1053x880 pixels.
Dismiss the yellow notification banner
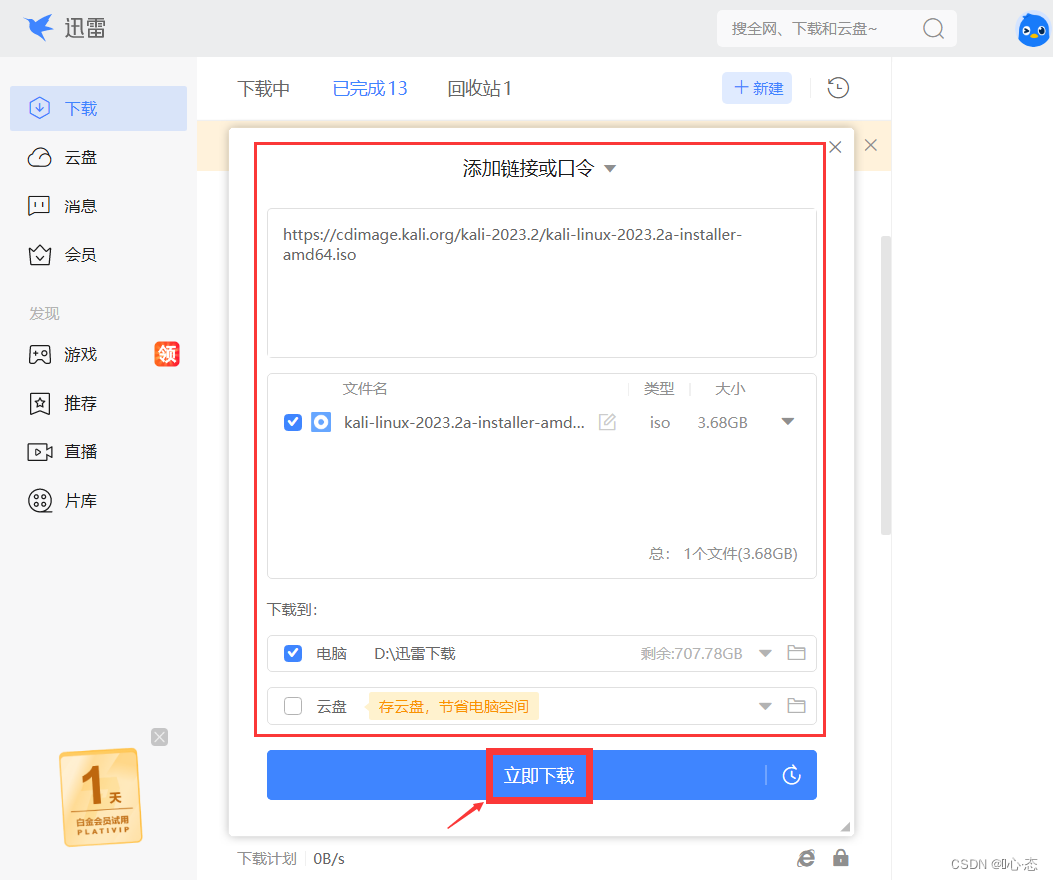click(871, 145)
